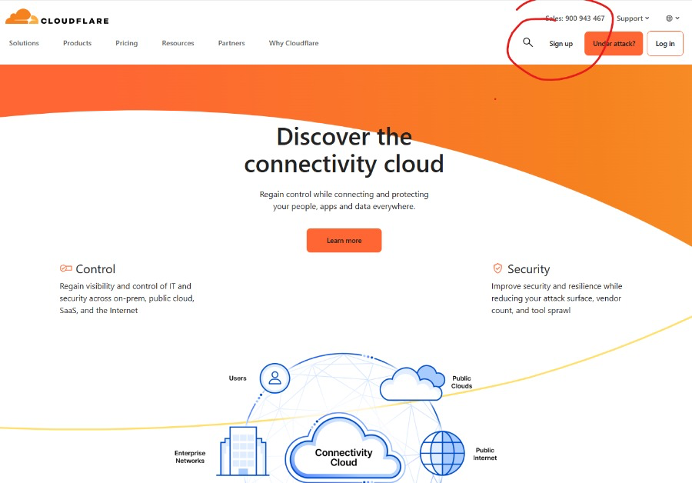Click the Sign up link
This screenshot has height=483, width=693.
561,43
